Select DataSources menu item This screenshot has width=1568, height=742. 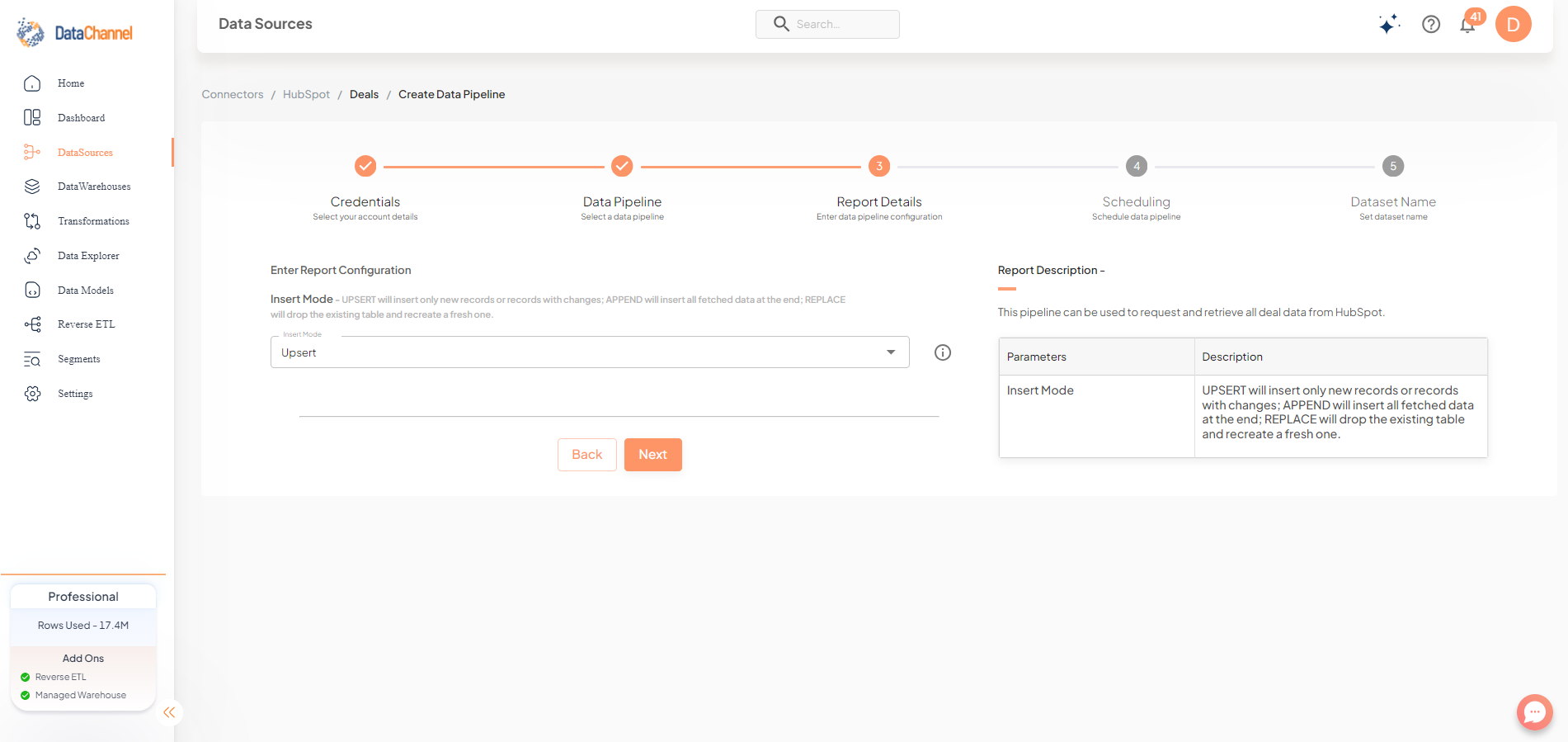85,153
